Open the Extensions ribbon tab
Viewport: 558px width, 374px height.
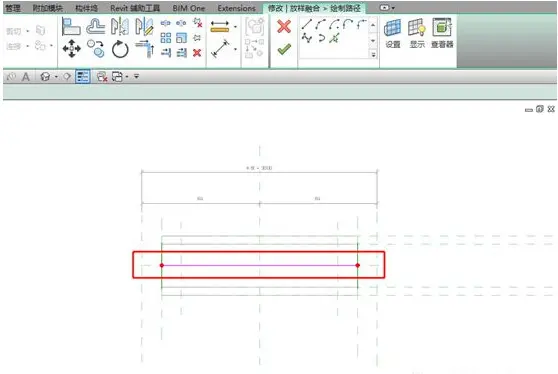[237, 8]
